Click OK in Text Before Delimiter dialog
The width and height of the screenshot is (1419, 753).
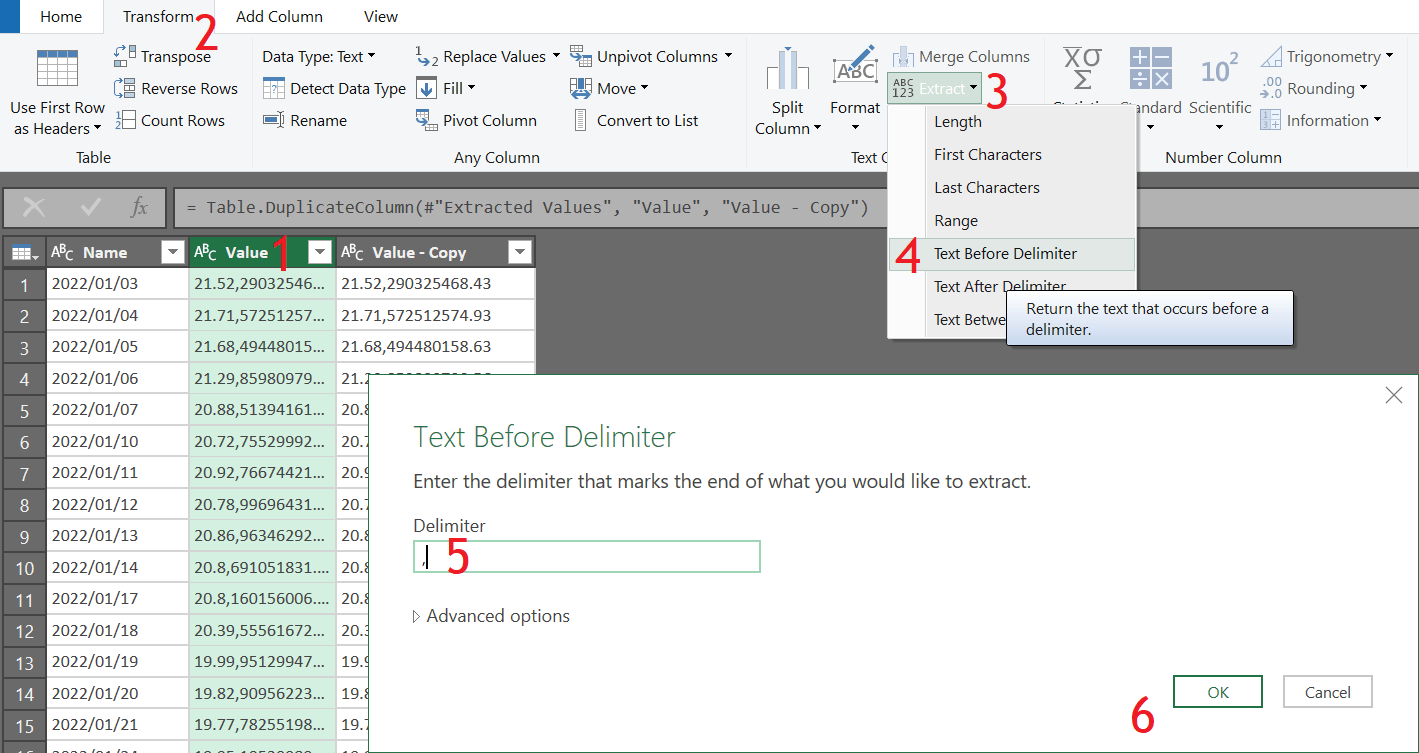point(1218,692)
